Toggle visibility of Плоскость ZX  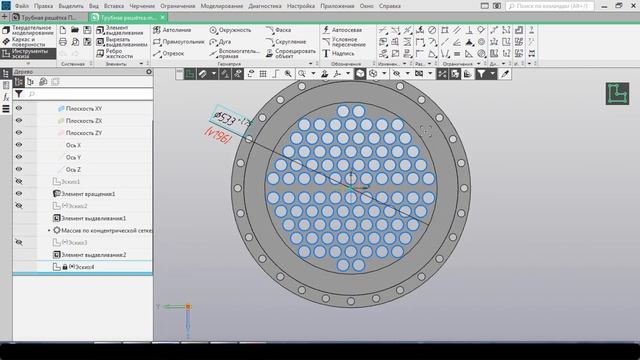pyautogui.click(x=19, y=121)
